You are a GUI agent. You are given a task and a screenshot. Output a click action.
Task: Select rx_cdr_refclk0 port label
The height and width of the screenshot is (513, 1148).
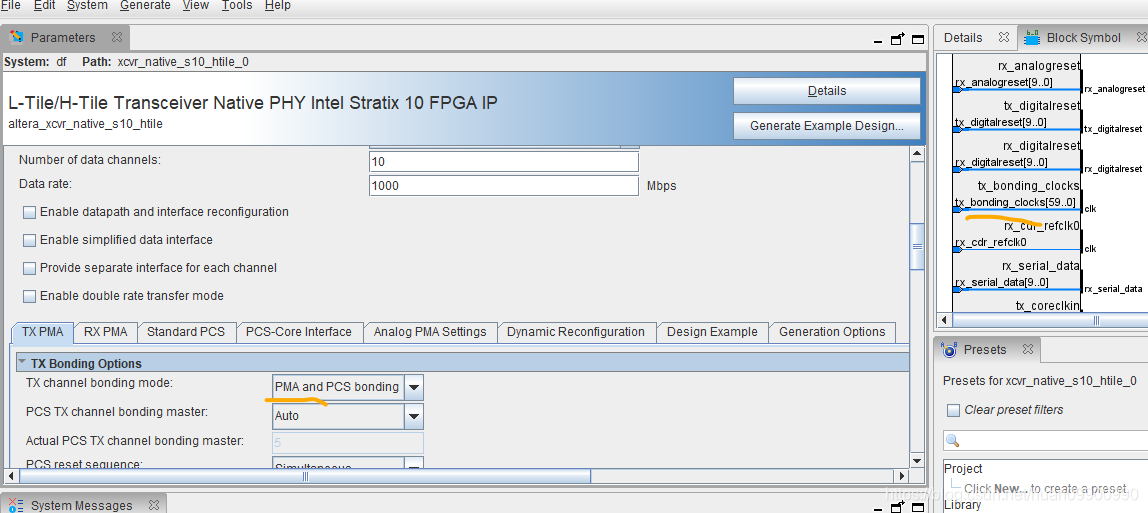click(990, 242)
